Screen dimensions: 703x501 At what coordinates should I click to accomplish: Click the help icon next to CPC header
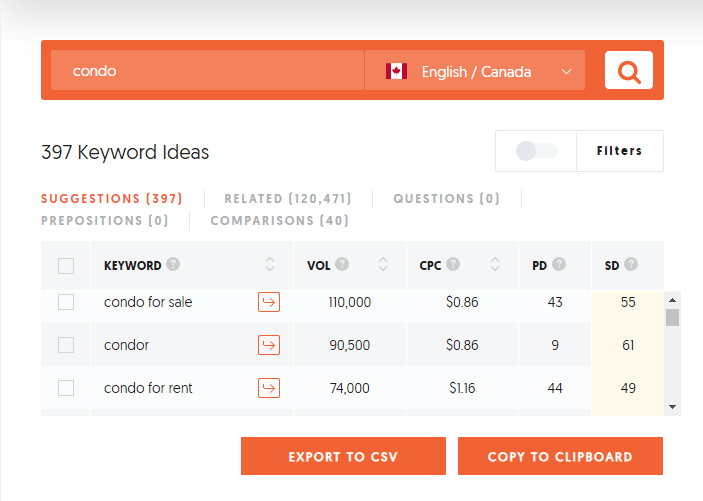453,265
